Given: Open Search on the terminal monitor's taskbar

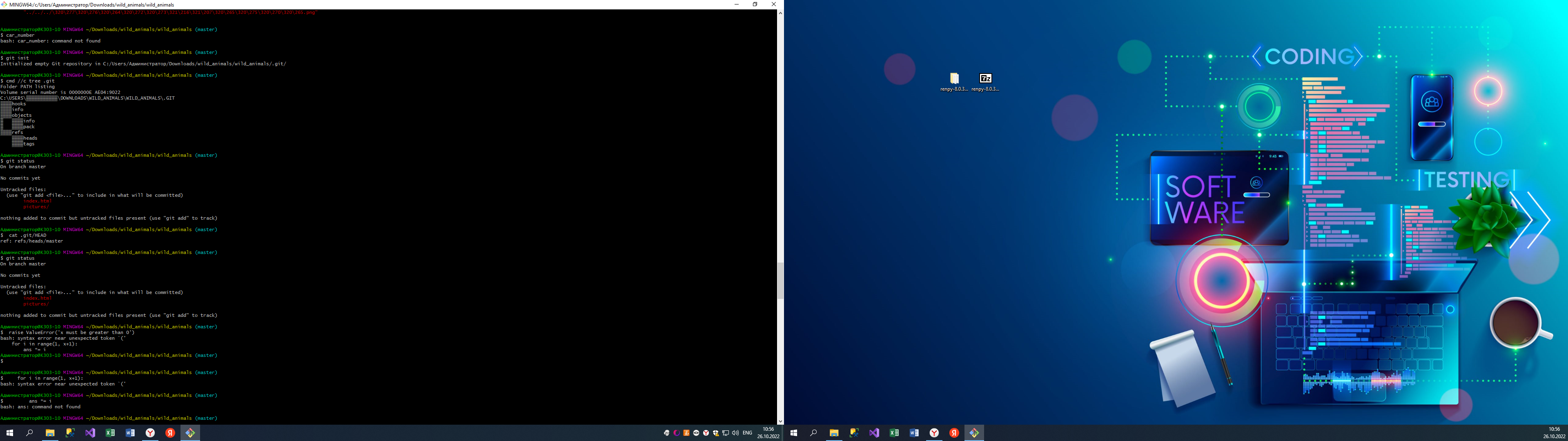Looking at the screenshot, I should 29,433.
